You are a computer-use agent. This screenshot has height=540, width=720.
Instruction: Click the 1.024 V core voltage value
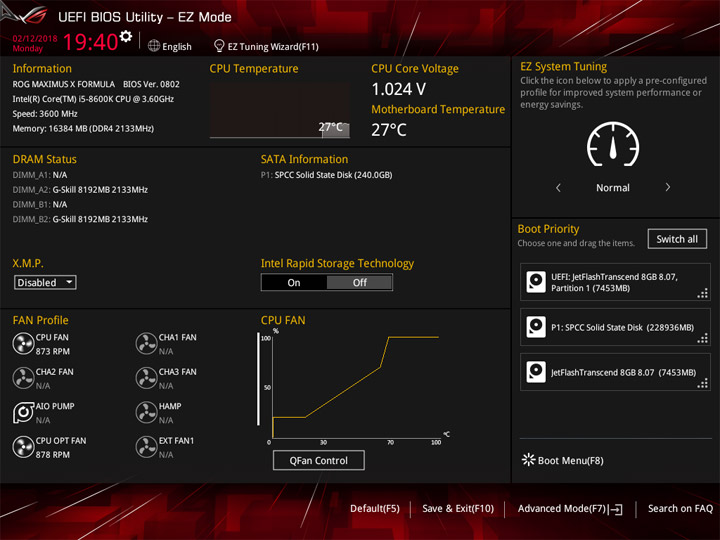[399, 89]
